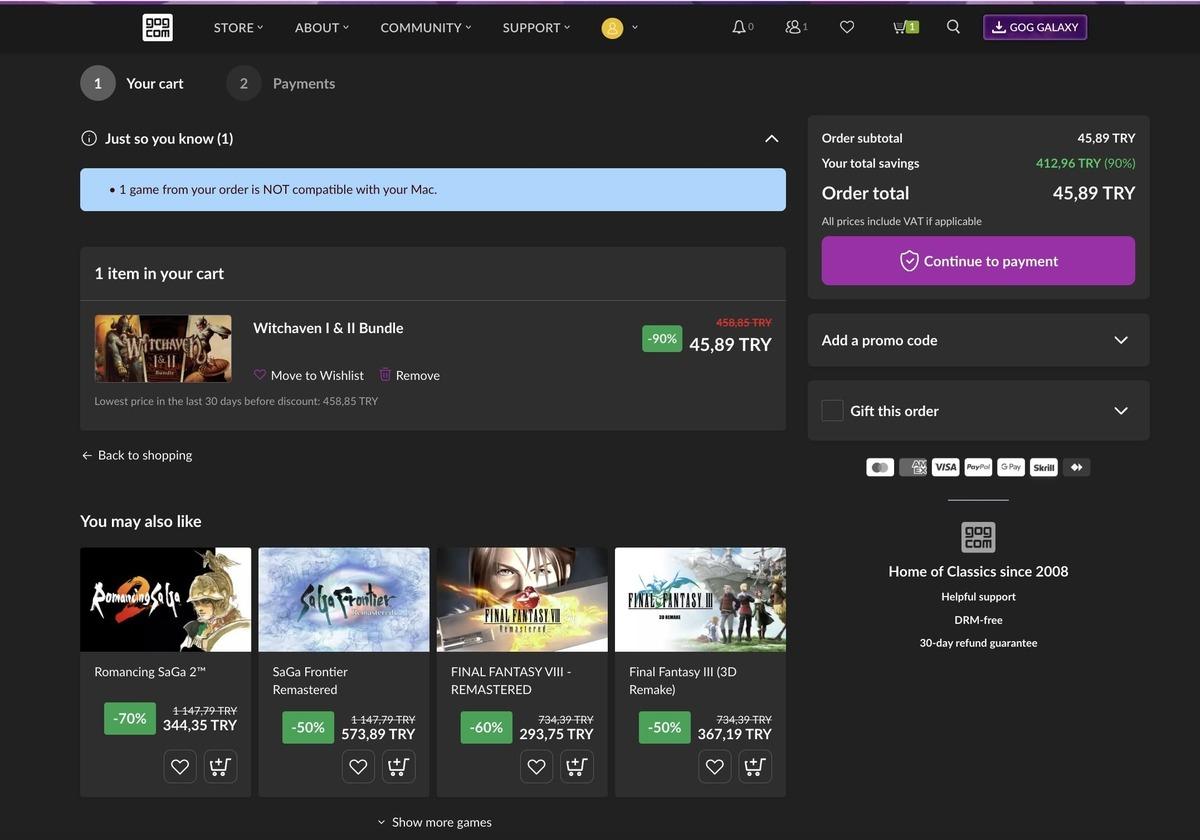
Task: Add Final Fantasy III 3D Remake to cart
Action: tap(755, 766)
